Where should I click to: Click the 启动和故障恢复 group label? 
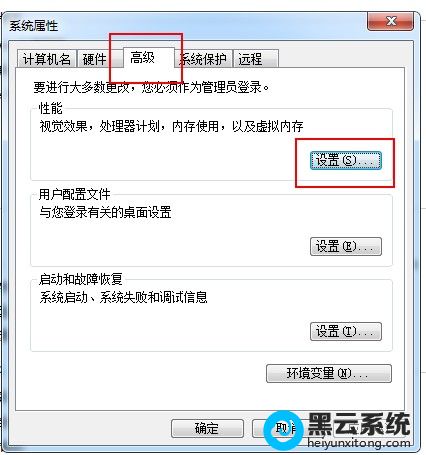pyautogui.click(x=80, y=279)
